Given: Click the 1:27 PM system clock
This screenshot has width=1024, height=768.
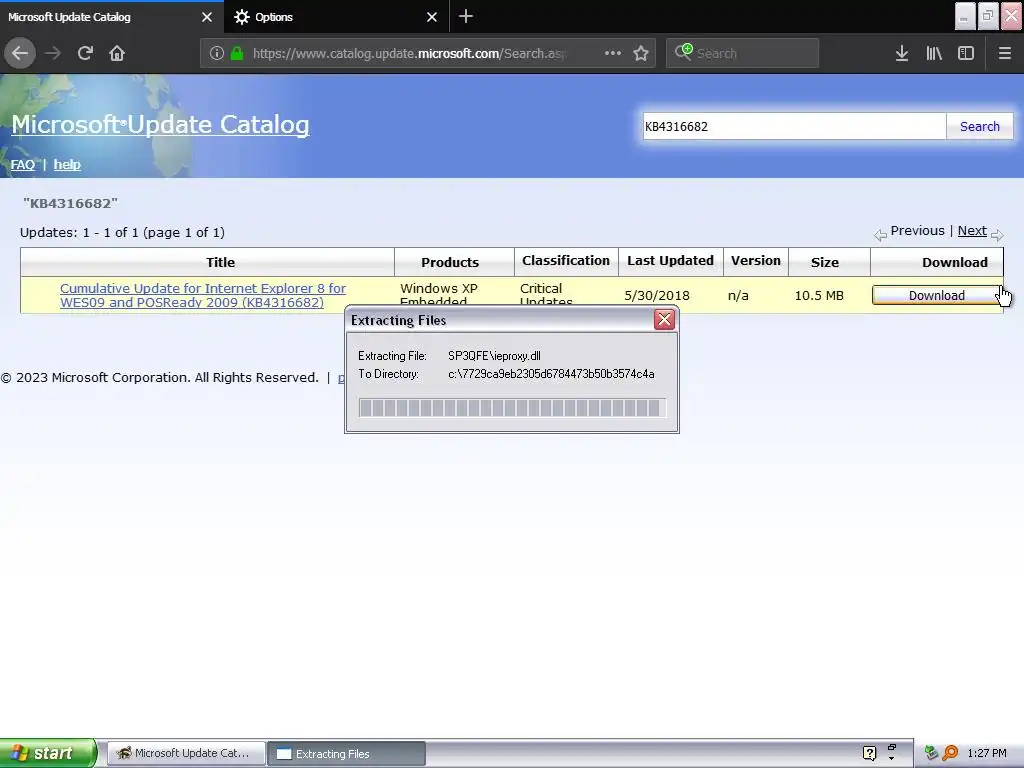Looking at the screenshot, I should [x=987, y=753].
